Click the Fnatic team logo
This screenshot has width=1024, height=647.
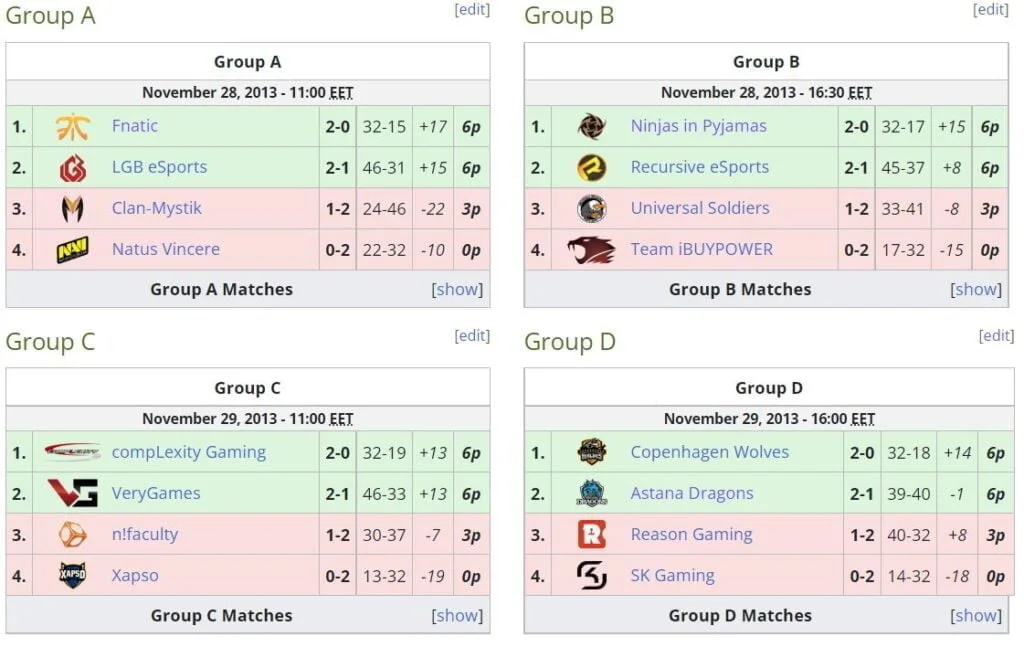(x=72, y=127)
